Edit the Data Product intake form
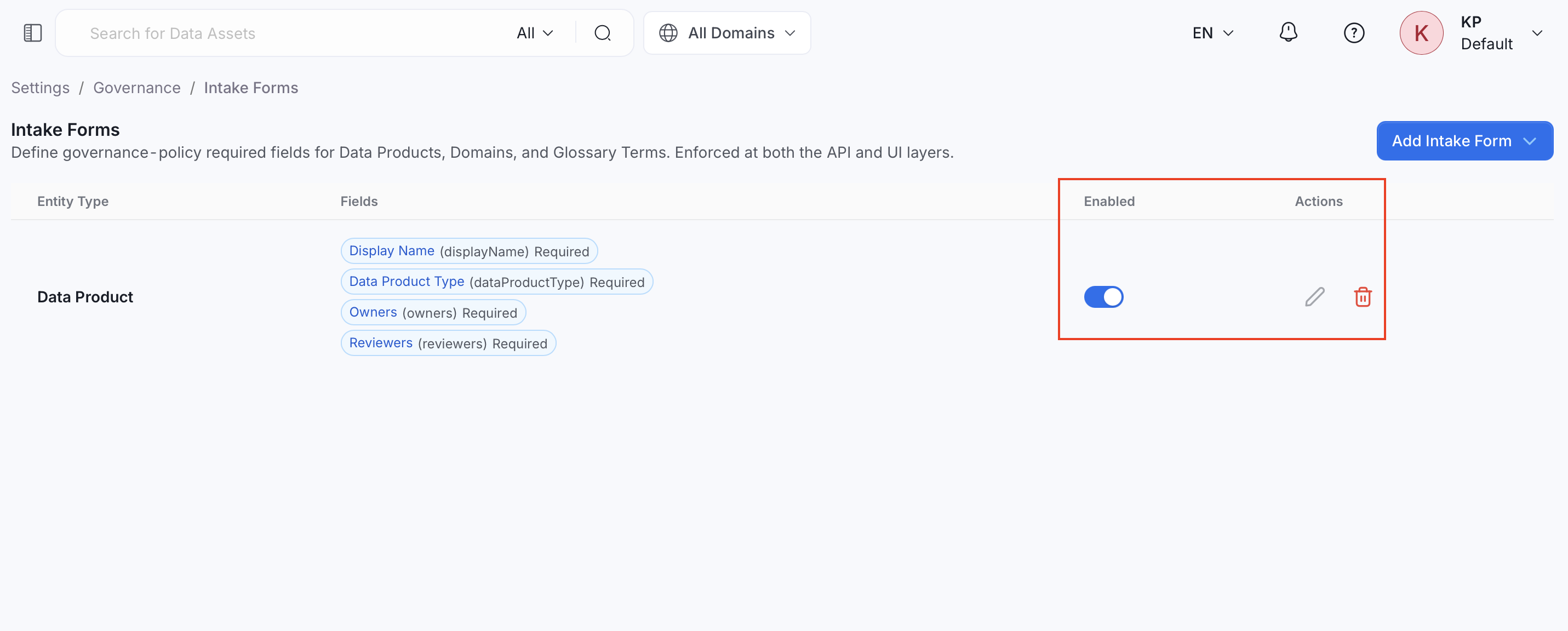1568x631 pixels. (1315, 297)
